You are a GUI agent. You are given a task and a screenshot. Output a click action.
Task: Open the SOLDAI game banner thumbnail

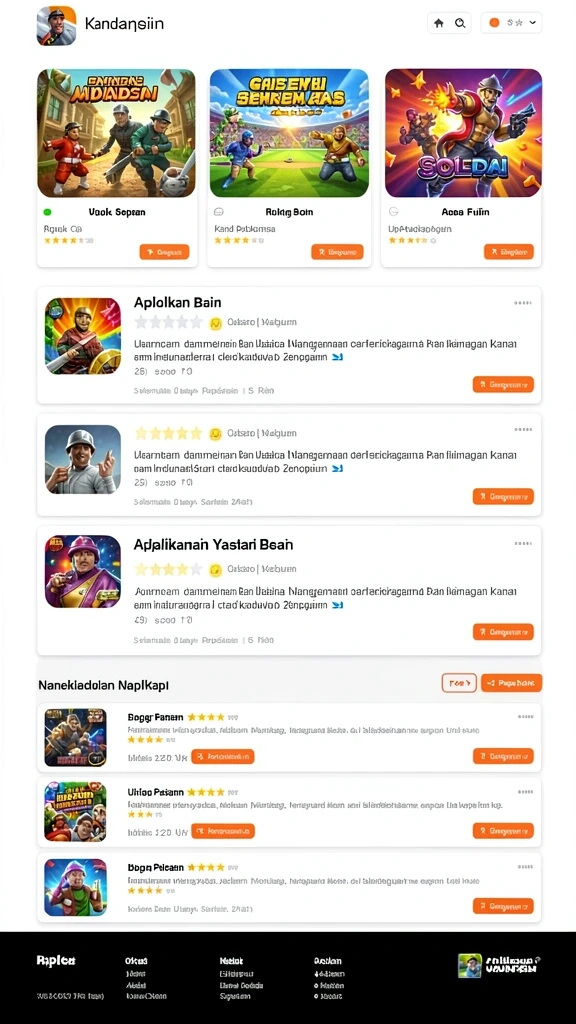coord(463,133)
